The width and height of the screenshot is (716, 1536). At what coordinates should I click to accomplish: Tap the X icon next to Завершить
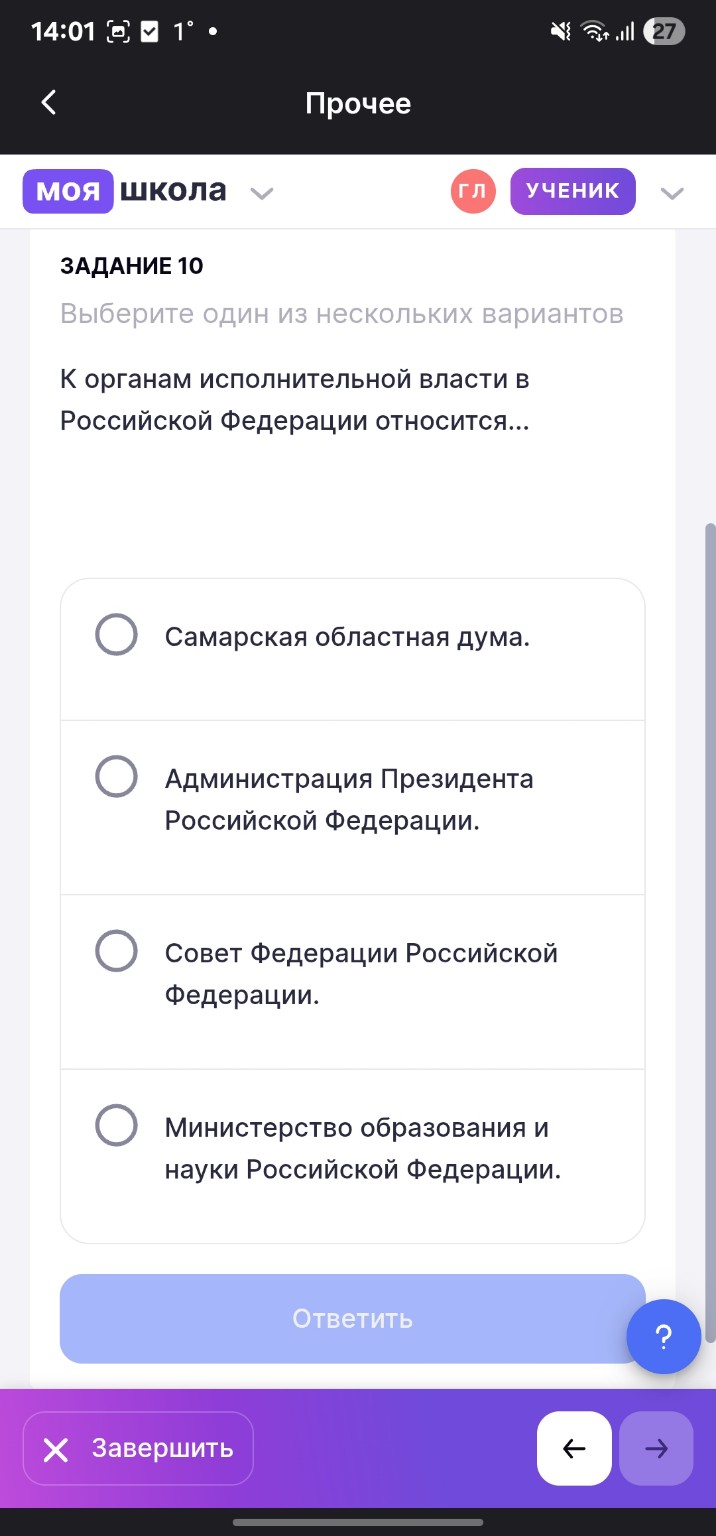tap(56, 1448)
